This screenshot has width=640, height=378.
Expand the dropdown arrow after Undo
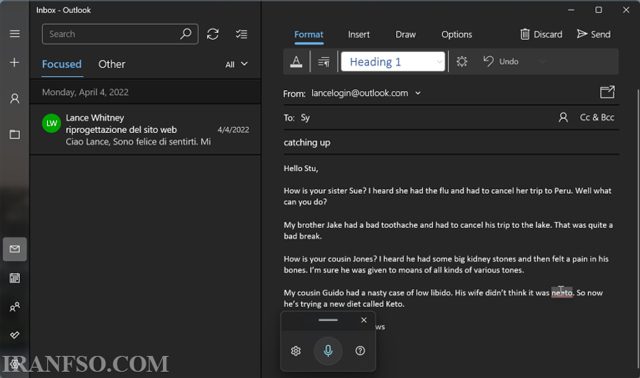541,62
